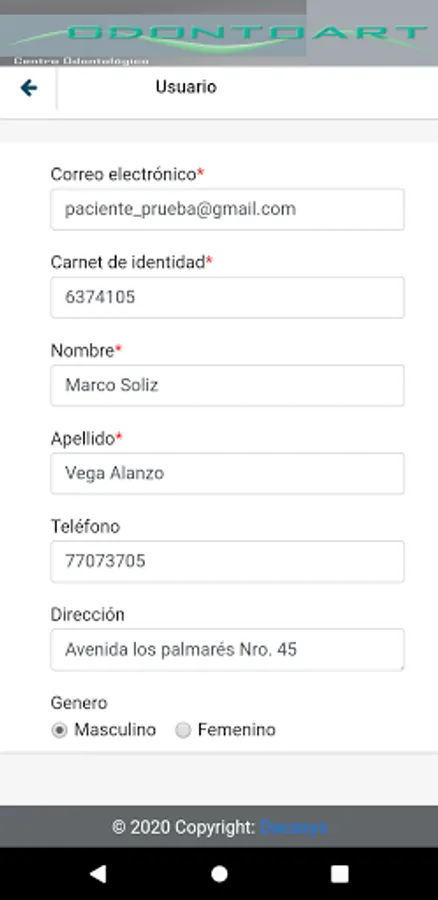Click the Carnet de identidad field
Viewport: 438px width, 900px height.
227,297
